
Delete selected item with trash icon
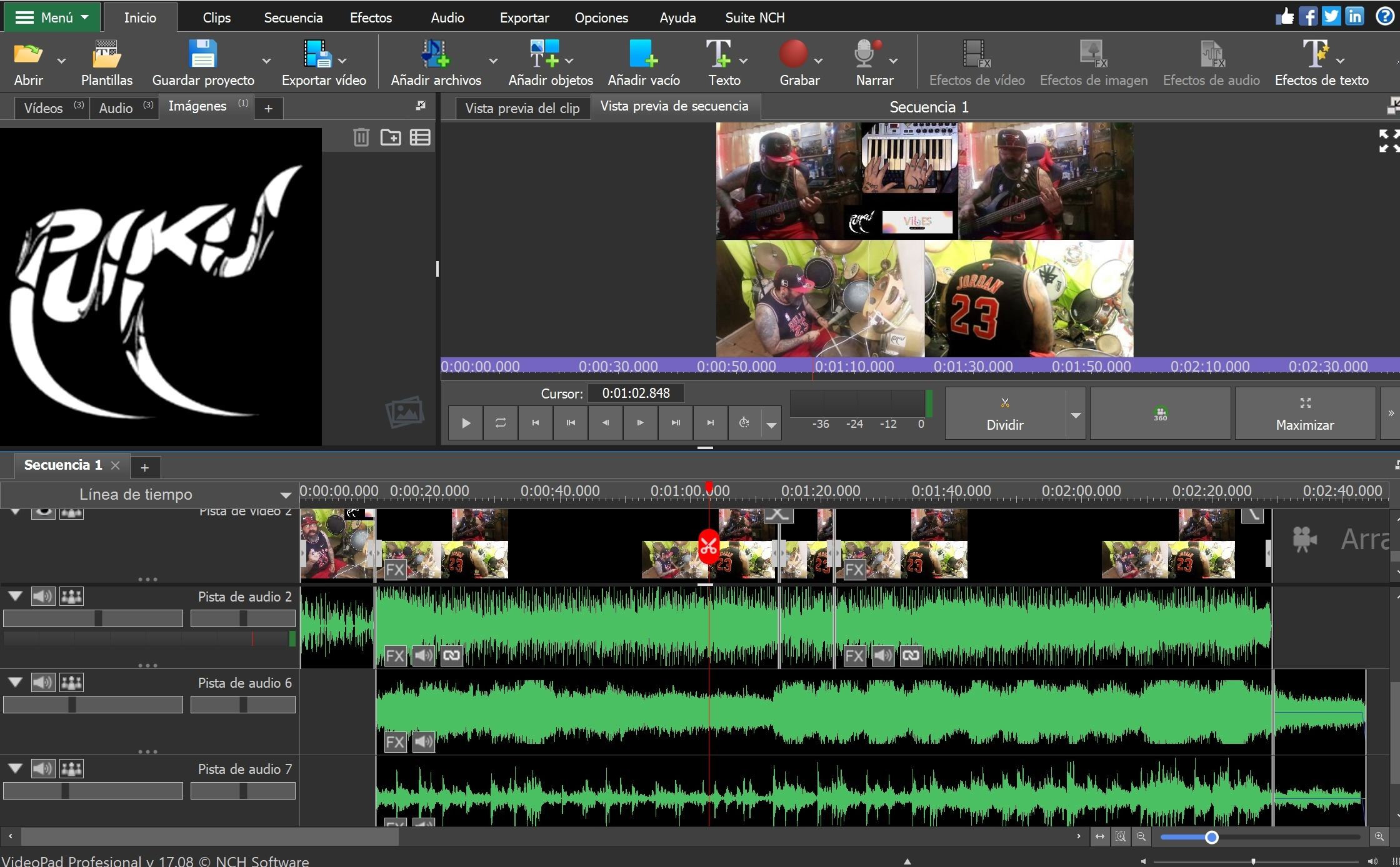pyautogui.click(x=361, y=137)
